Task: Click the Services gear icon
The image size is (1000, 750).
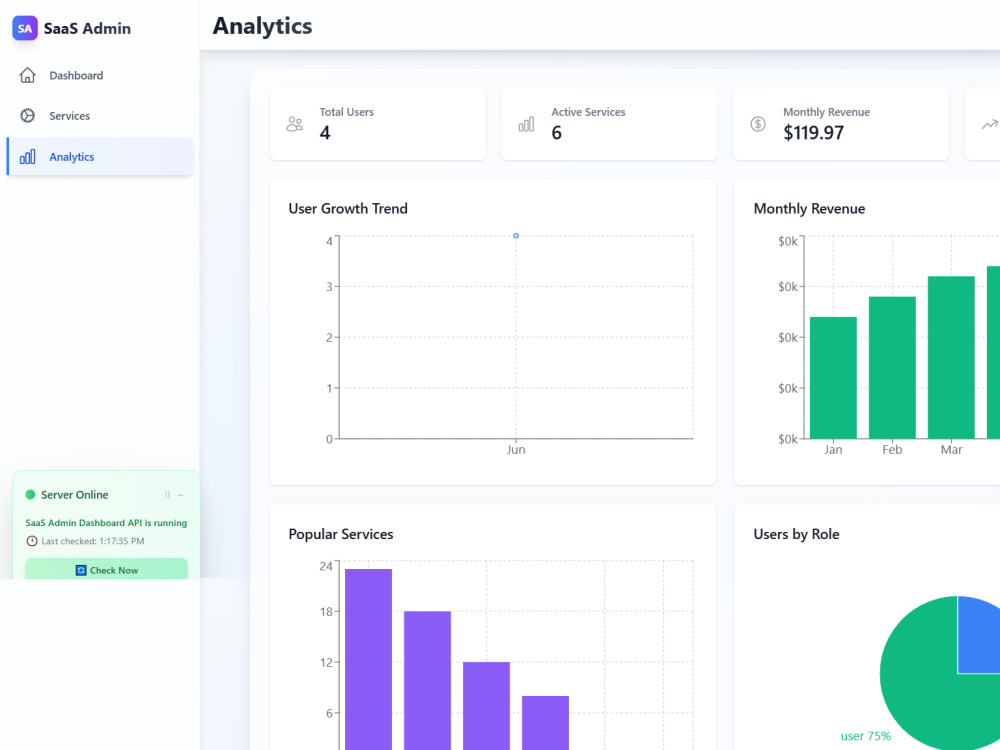Action: point(27,115)
